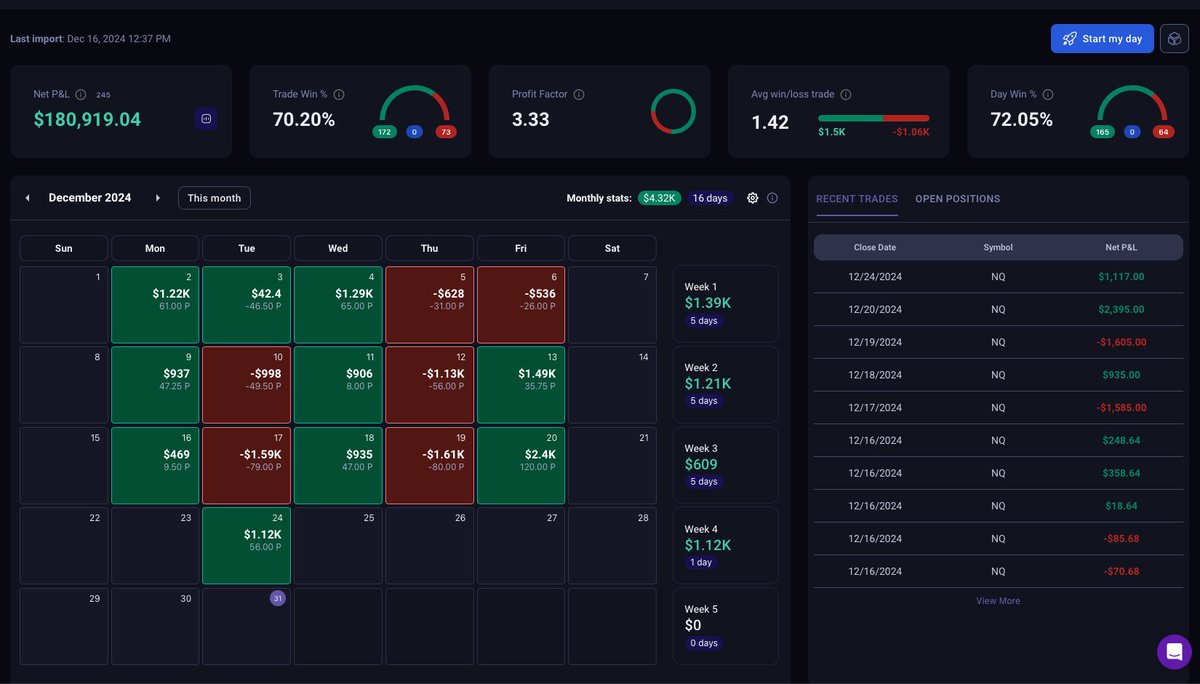Viewport: 1200px width, 684px height.
Task: Click the Day Win % info icon
Action: coord(1048,94)
